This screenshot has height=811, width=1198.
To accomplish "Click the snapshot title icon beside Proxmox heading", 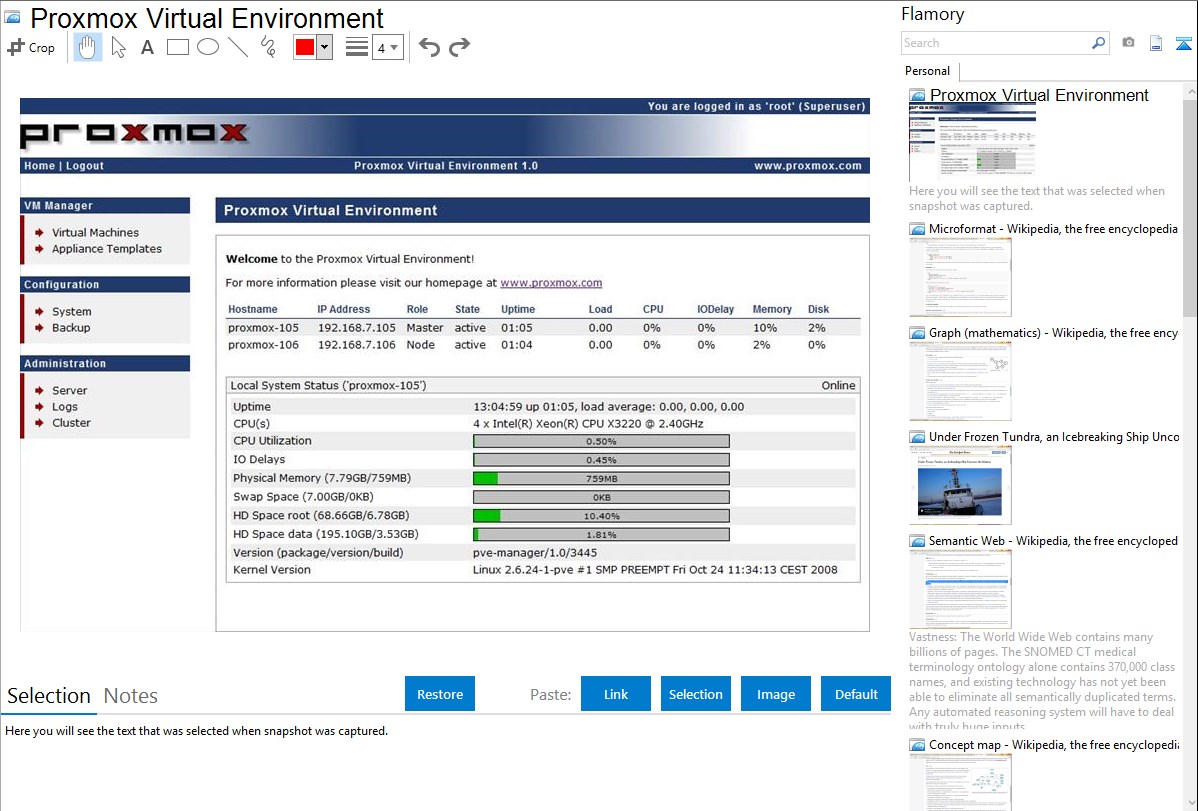I will pyautogui.click(x=12, y=17).
